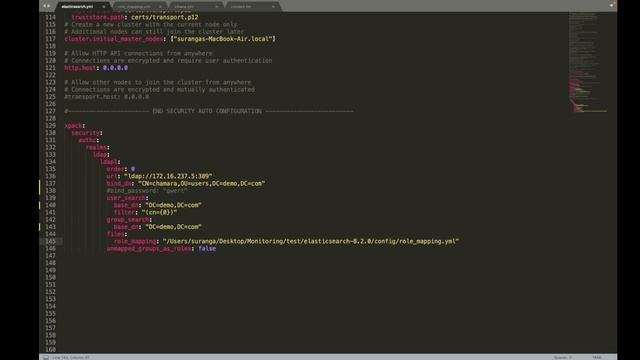Click the xpack: key
Screen dimensions: 640x360
click(x=75, y=126)
